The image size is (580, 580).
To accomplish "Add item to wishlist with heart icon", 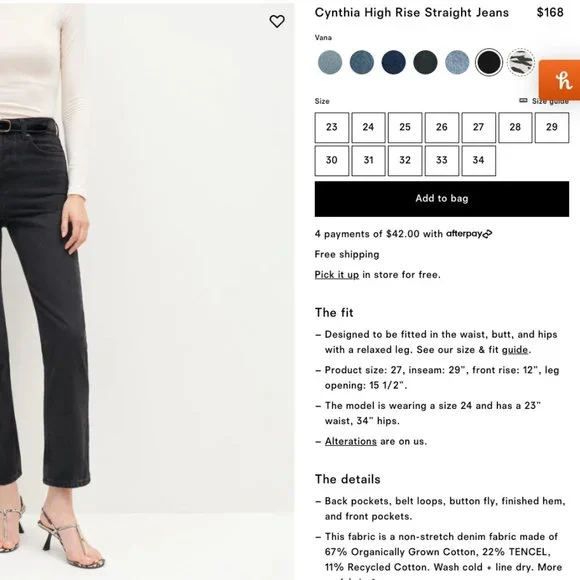I will (277, 21).
